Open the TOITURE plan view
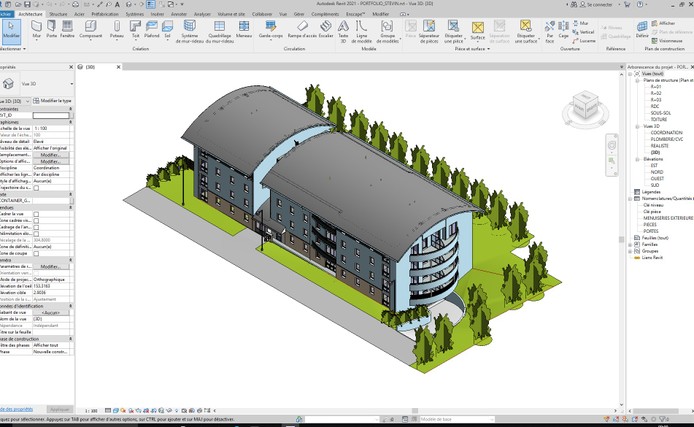 pyautogui.click(x=658, y=119)
